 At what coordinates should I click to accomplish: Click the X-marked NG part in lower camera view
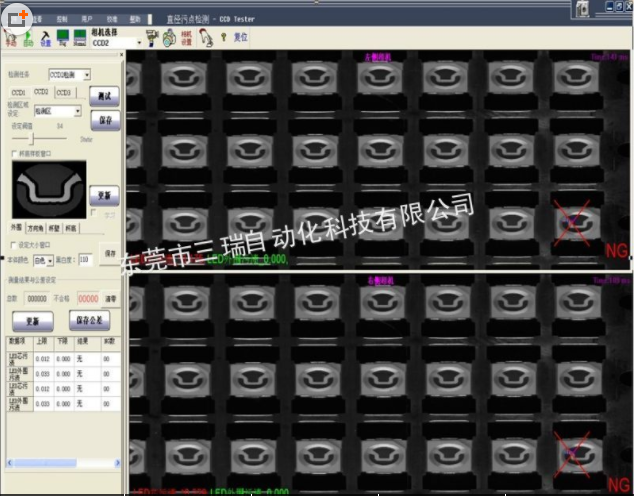(x=572, y=454)
